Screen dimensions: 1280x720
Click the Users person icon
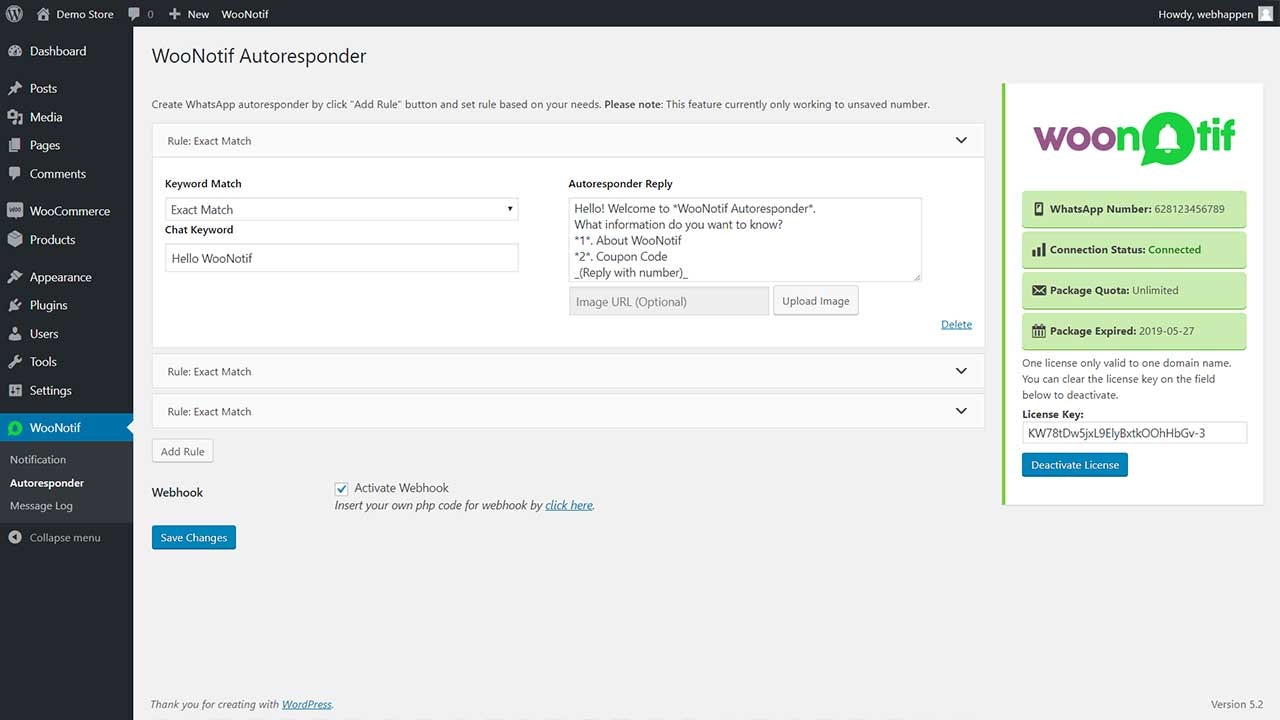[x=15, y=333]
